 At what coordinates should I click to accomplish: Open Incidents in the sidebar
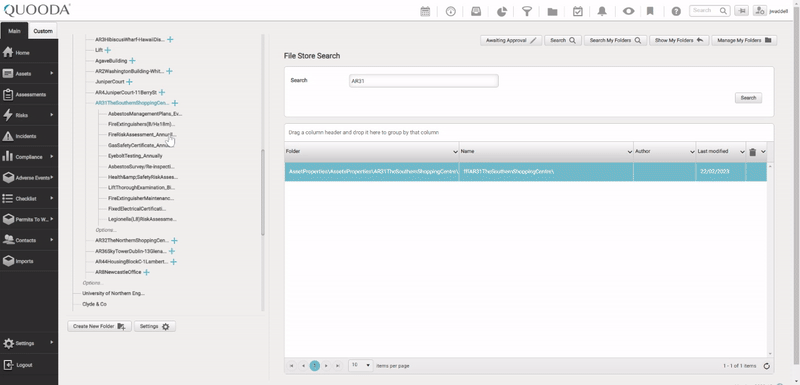point(29,136)
